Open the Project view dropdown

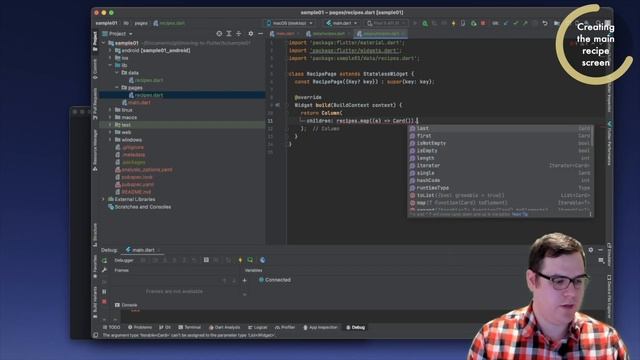coord(118,33)
